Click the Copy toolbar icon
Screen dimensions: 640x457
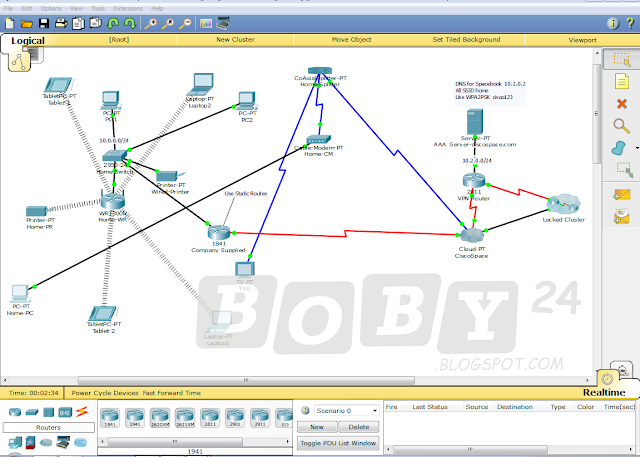(x=78, y=24)
